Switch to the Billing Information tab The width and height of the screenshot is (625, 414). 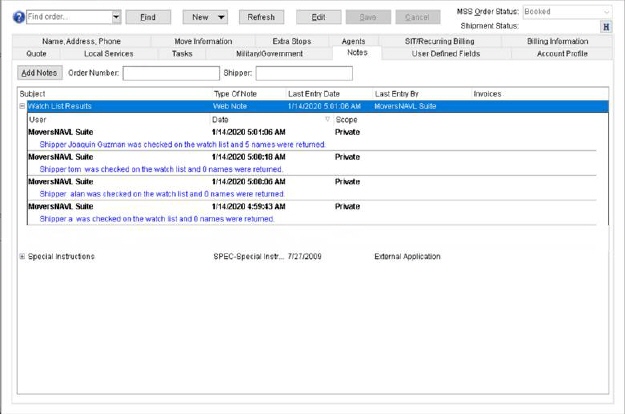557,40
